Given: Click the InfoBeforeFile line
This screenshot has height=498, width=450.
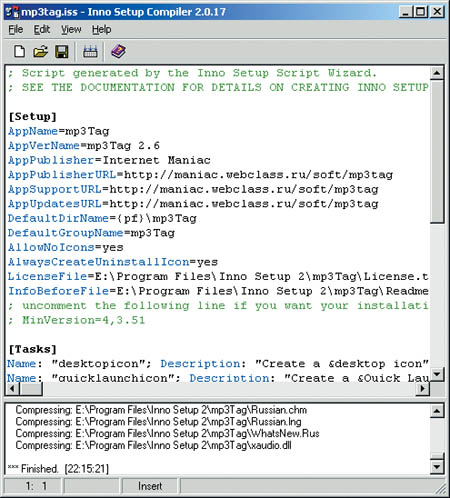Looking at the screenshot, I should pyautogui.click(x=218, y=291).
